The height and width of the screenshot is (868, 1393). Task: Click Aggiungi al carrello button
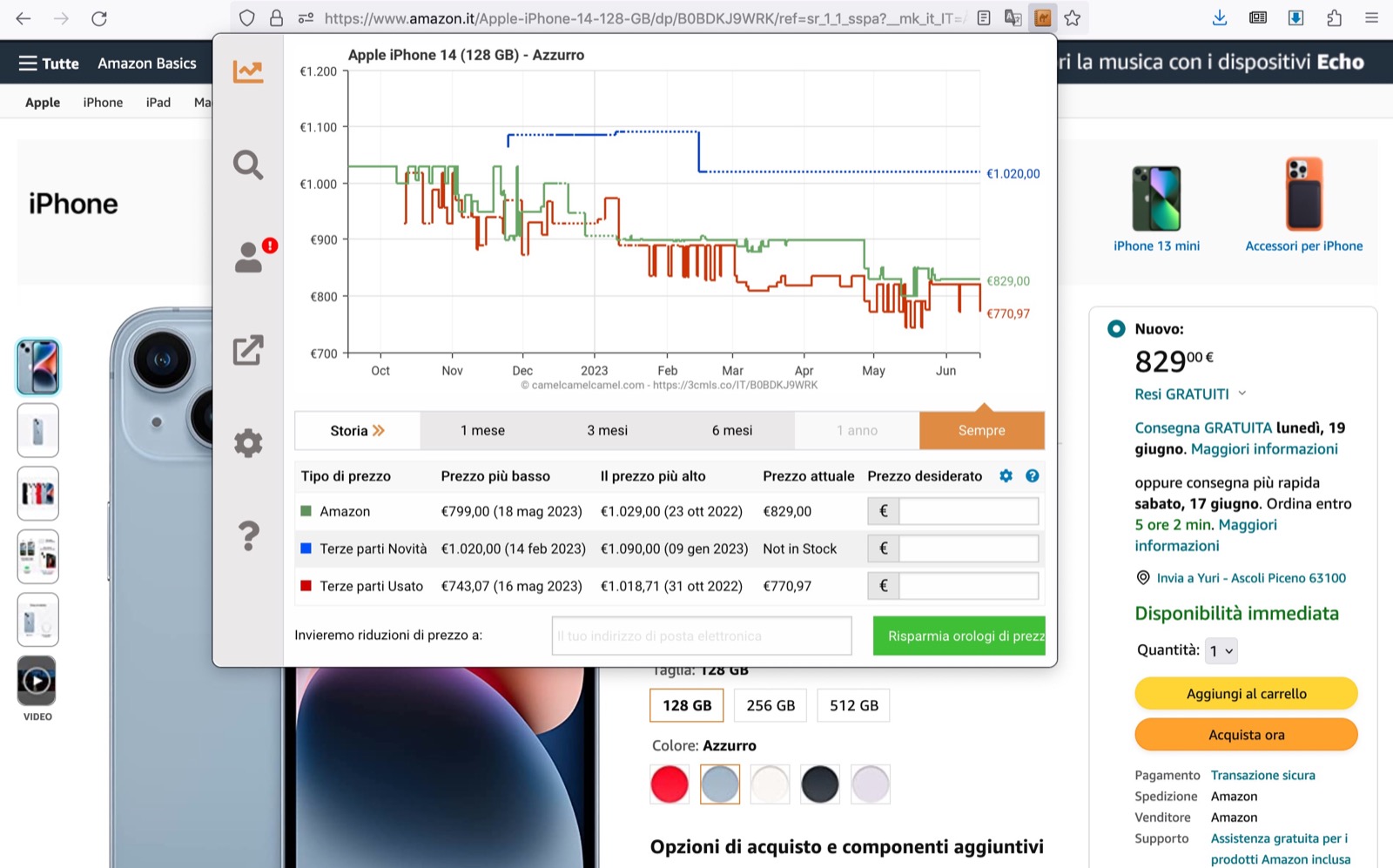pos(1246,694)
